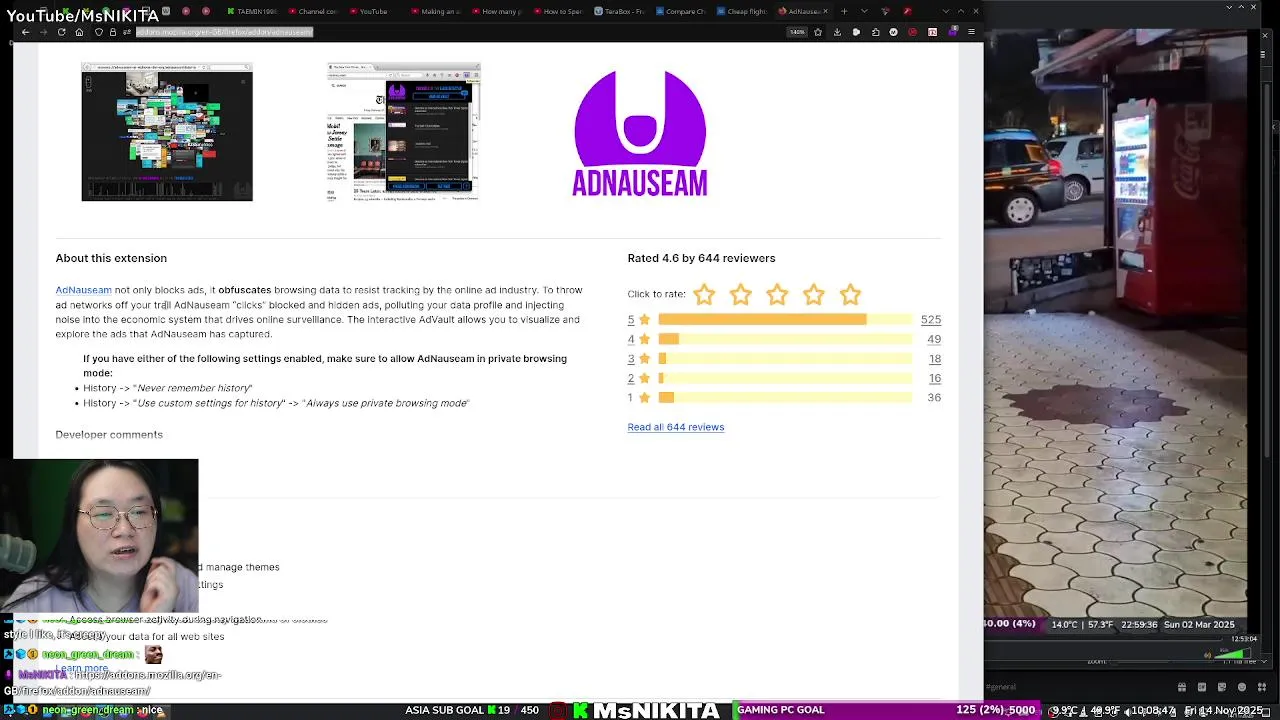
Task: Switch to the Cheap flights tab
Action: pyautogui.click(x=741, y=11)
